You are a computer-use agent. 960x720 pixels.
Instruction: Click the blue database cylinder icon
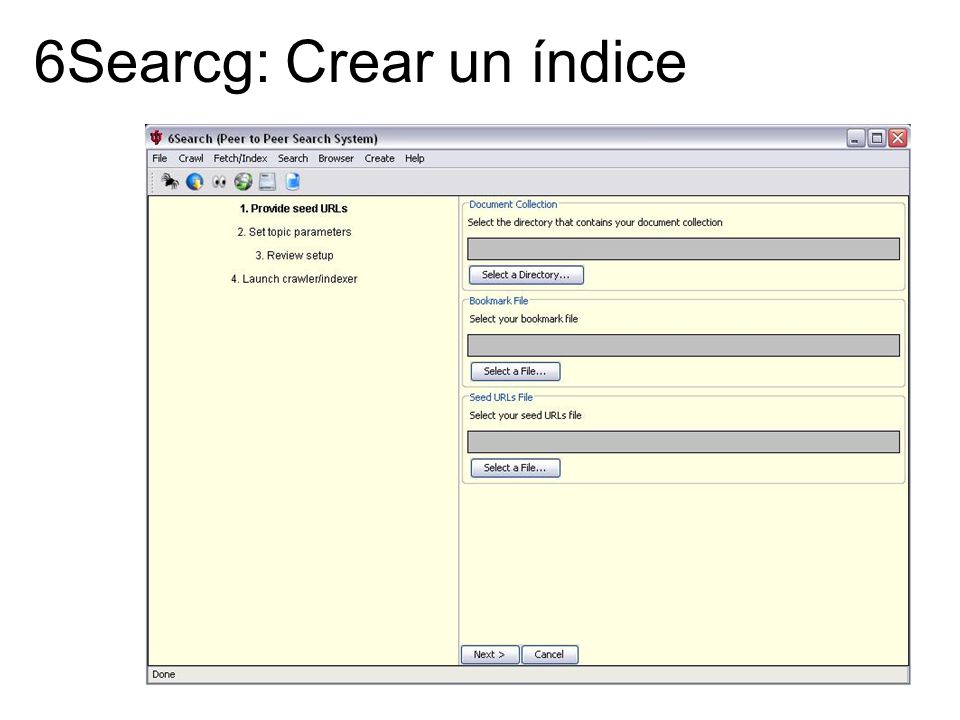(x=293, y=181)
